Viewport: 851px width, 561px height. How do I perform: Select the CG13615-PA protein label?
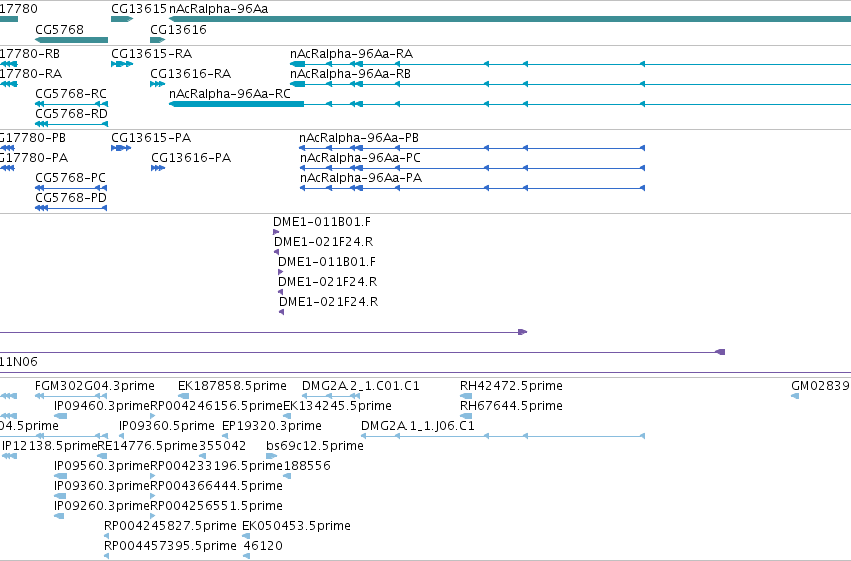pos(151,138)
